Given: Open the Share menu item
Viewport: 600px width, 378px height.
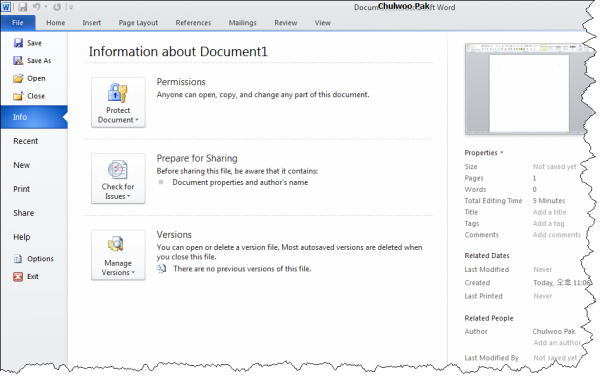Looking at the screenshot, I should (24, 213).
